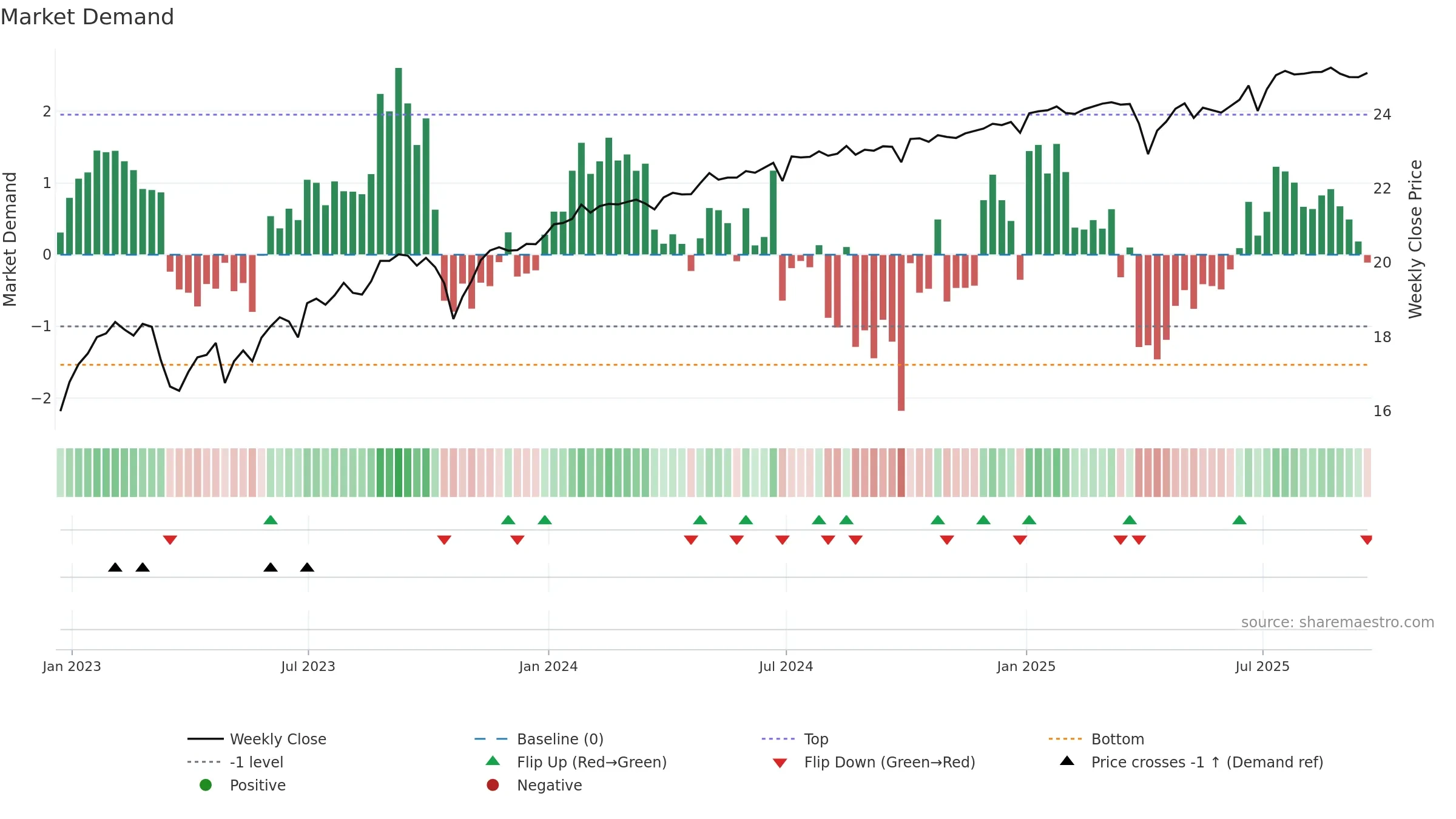Click the Positive legend label
This screenshot has width=1456, height=819.
click(257, 785)
